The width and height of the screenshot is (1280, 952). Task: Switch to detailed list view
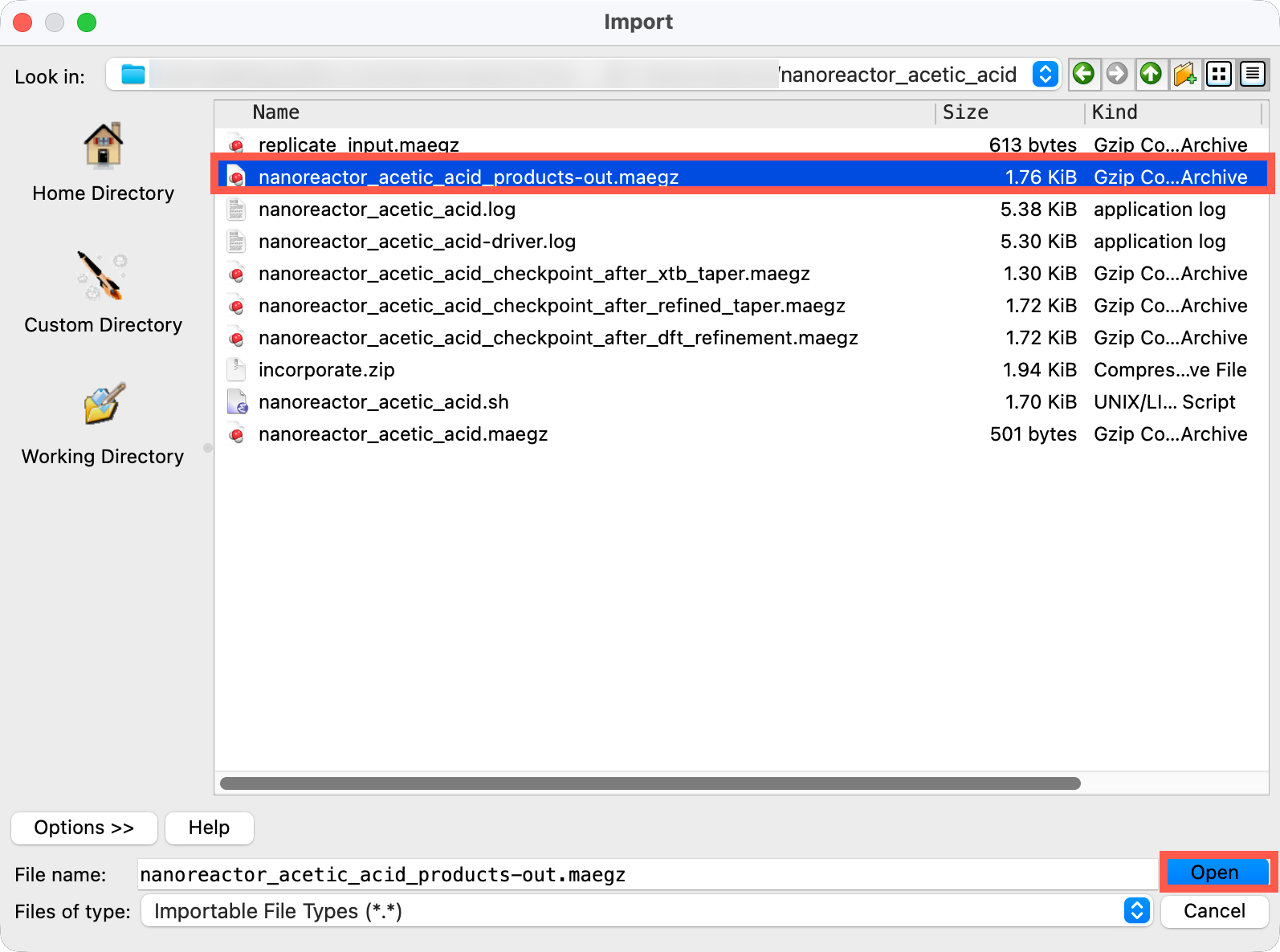[1253, 74]
